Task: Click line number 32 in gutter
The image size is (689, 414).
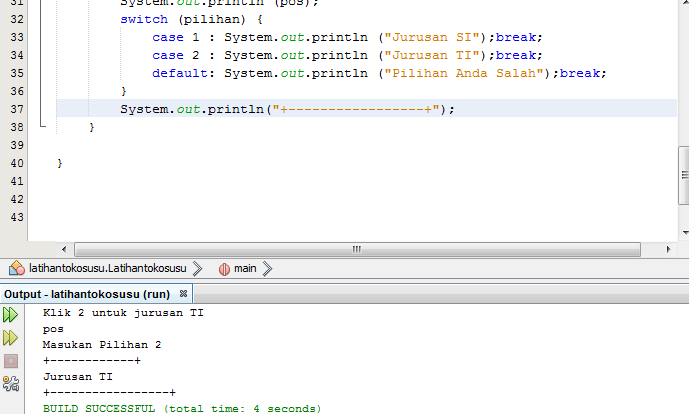Action: [17, 19]
